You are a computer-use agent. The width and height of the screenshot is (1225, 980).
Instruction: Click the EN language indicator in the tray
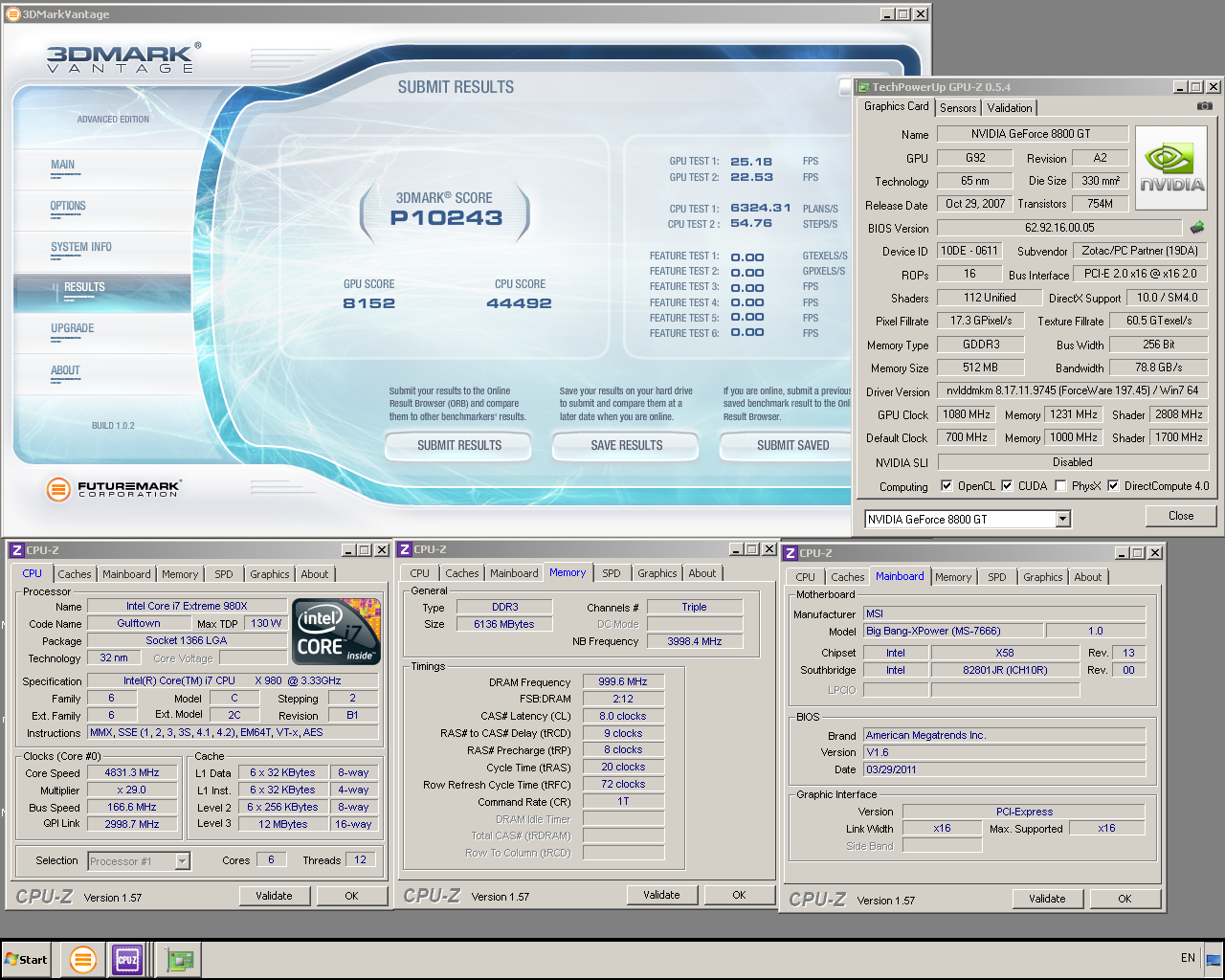(x=1188, y=958)
